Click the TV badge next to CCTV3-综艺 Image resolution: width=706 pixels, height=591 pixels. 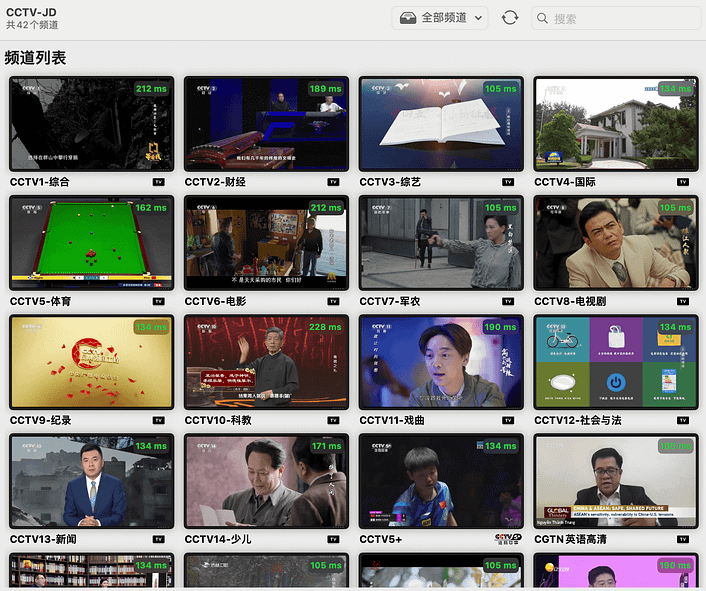click(508, 182)
